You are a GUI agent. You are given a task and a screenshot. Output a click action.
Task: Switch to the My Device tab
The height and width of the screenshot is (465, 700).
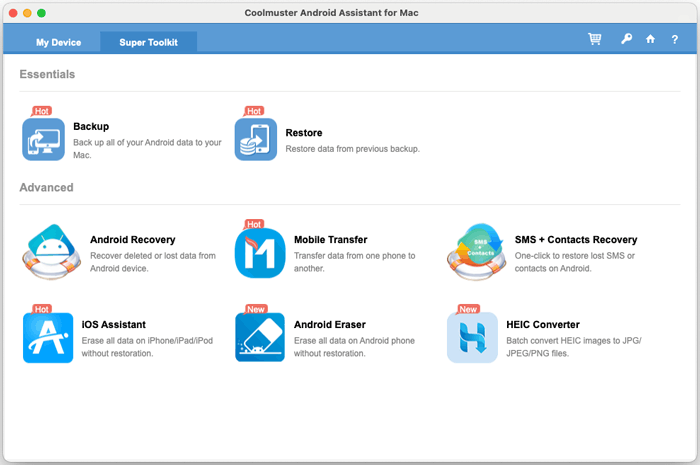58,42
